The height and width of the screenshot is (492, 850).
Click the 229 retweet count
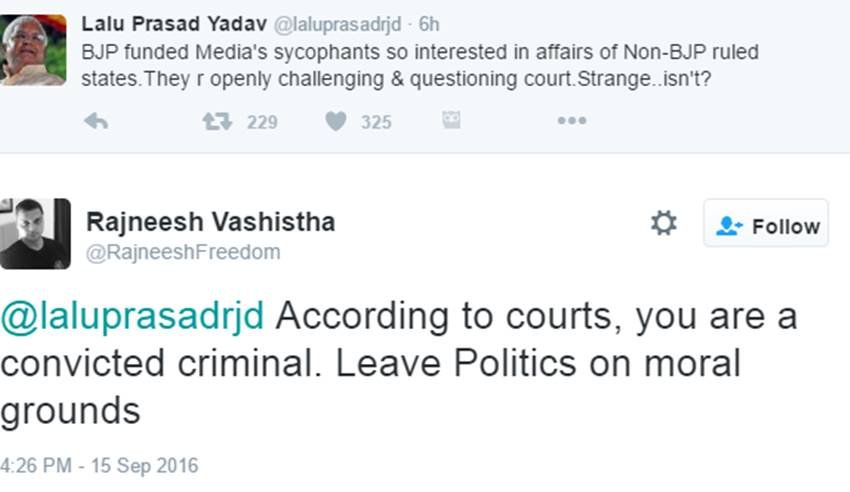pos(262,122)
